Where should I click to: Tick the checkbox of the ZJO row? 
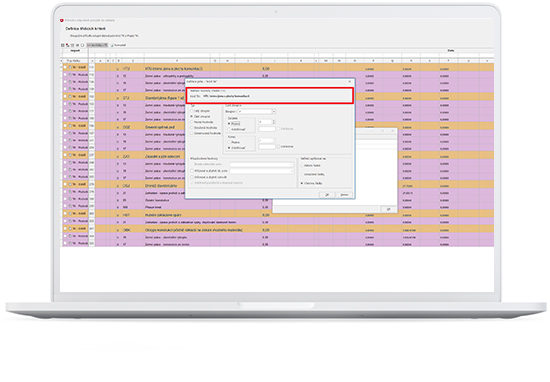65,155
